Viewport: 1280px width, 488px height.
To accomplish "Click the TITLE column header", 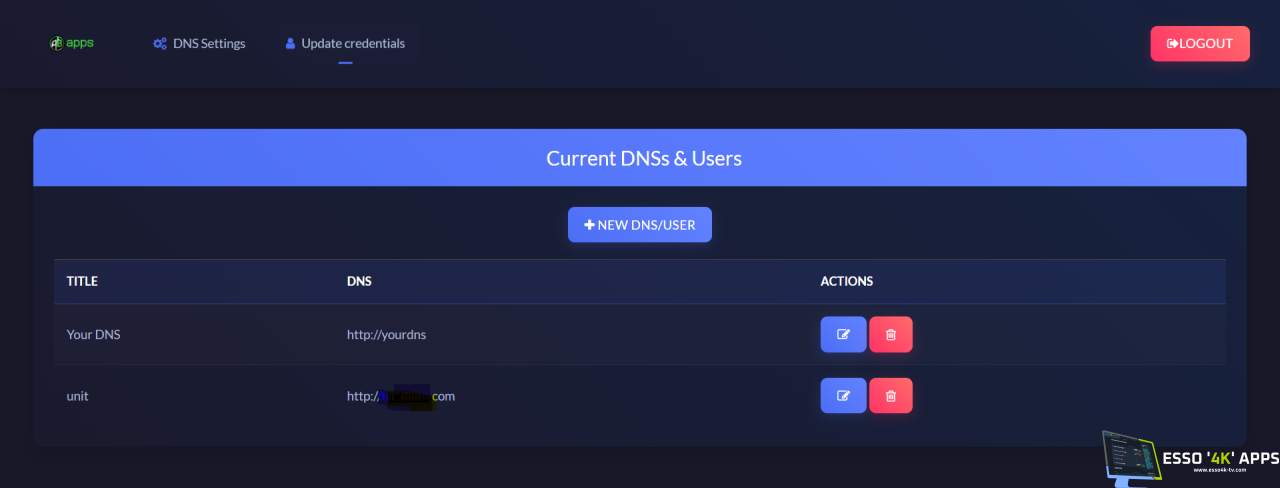I will pos(82,282).
